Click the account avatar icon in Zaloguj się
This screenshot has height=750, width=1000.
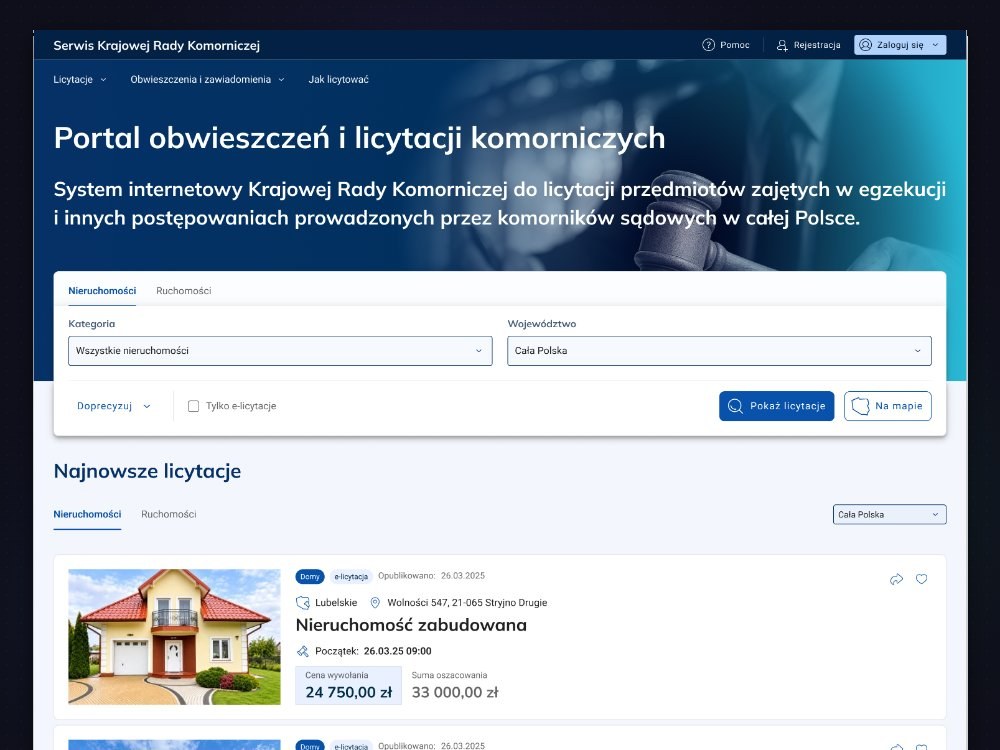[865, 45]
